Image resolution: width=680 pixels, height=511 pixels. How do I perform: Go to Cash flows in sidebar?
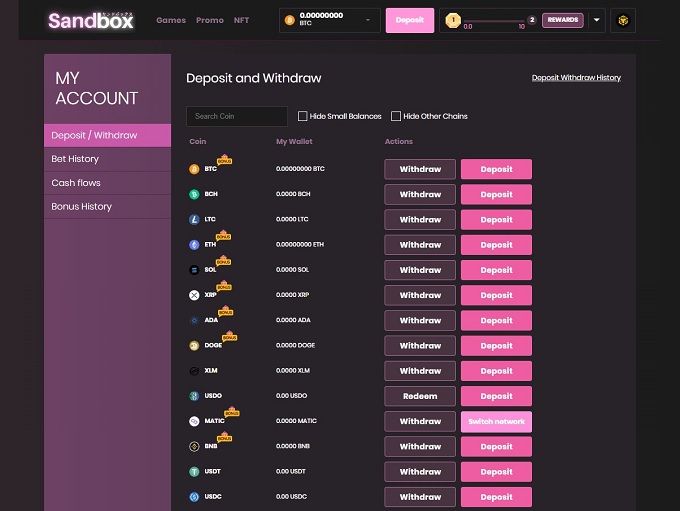click(76, 183)
